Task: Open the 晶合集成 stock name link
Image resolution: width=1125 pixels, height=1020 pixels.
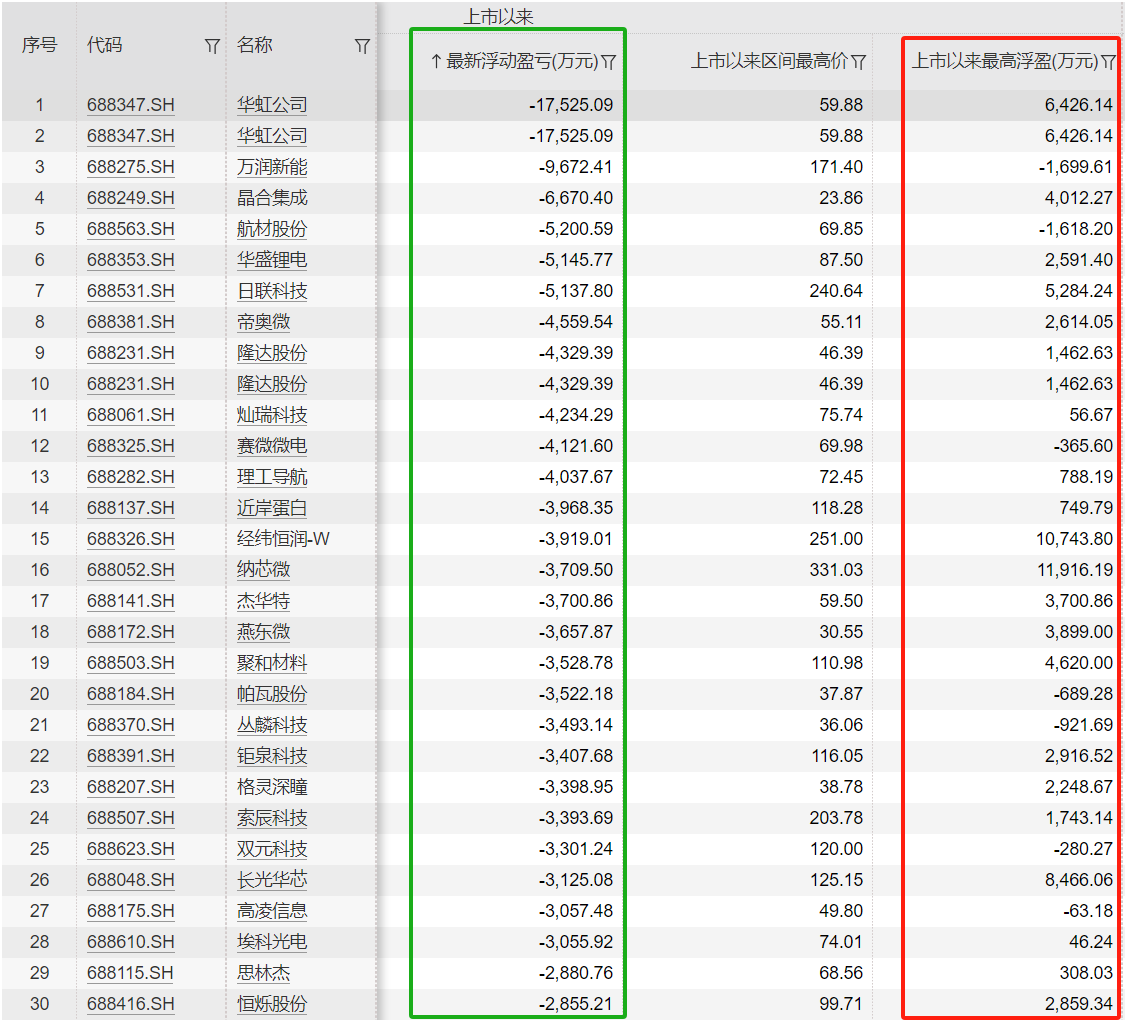Action: (271, 198)
